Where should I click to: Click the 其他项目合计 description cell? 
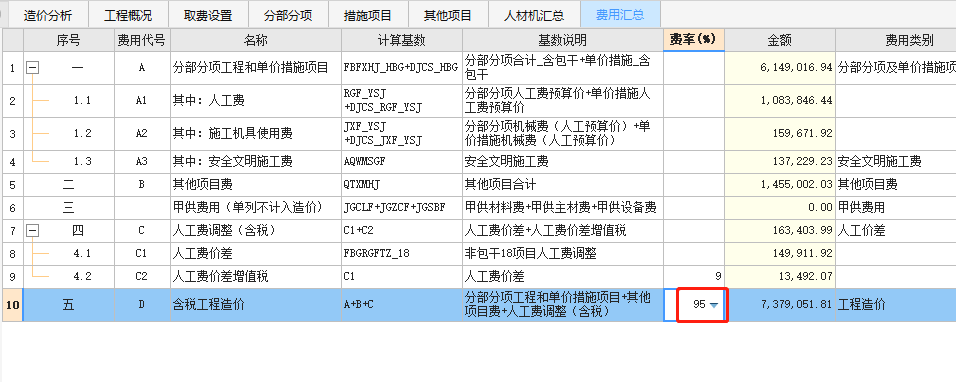[x=562, y=185]
